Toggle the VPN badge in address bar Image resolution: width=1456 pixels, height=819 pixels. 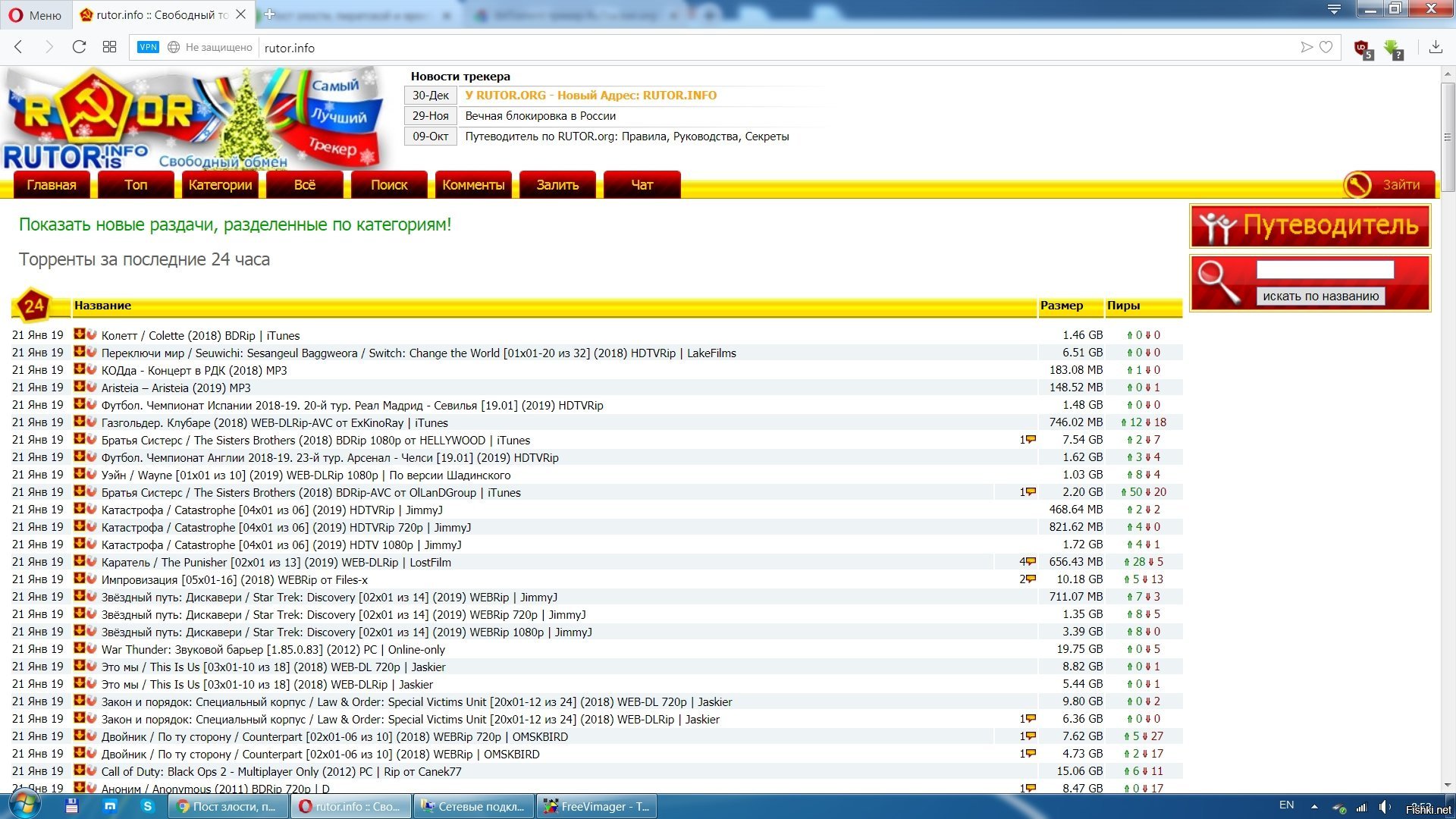point(148,47)
